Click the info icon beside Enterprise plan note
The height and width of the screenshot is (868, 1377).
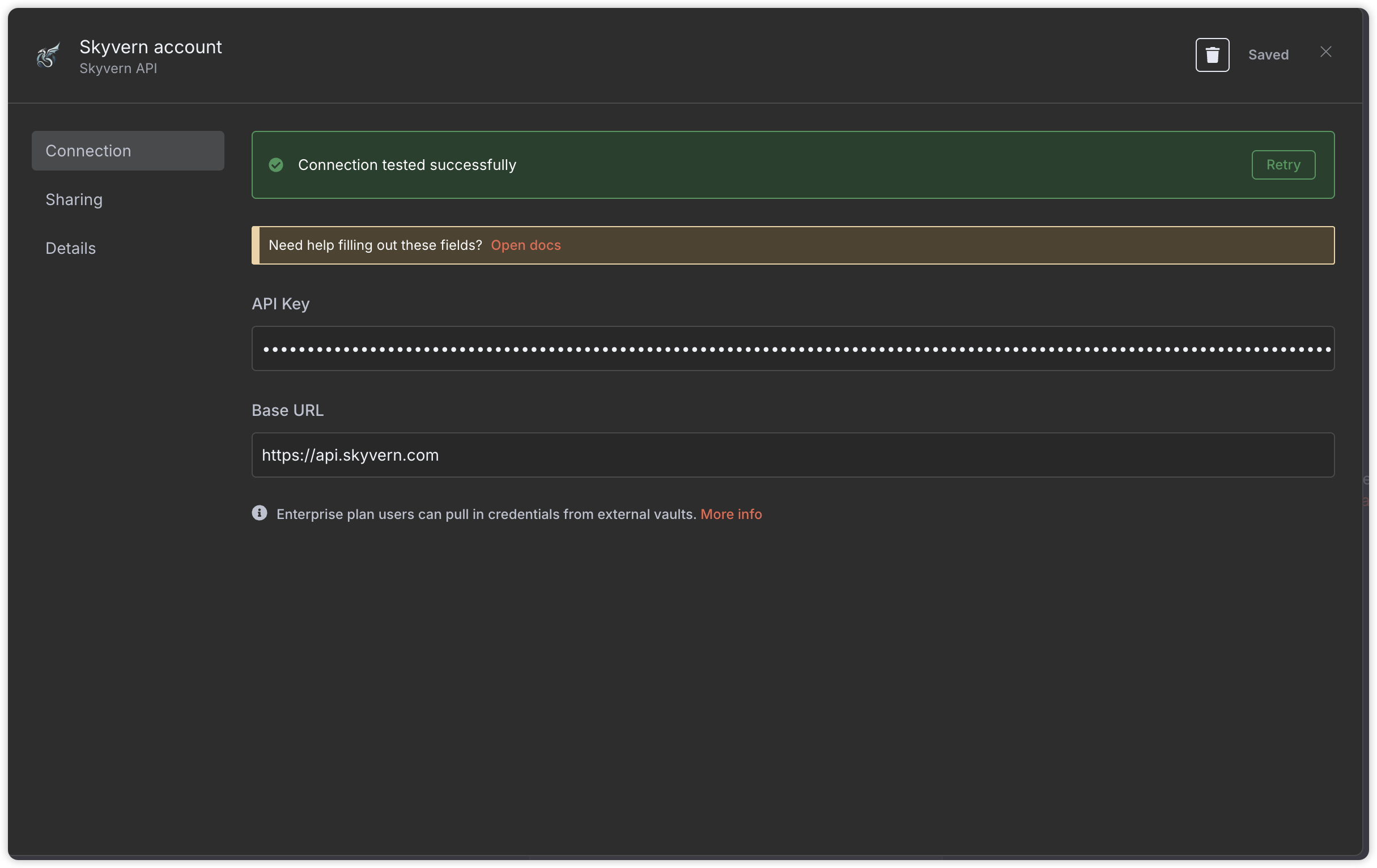(260, 513)
